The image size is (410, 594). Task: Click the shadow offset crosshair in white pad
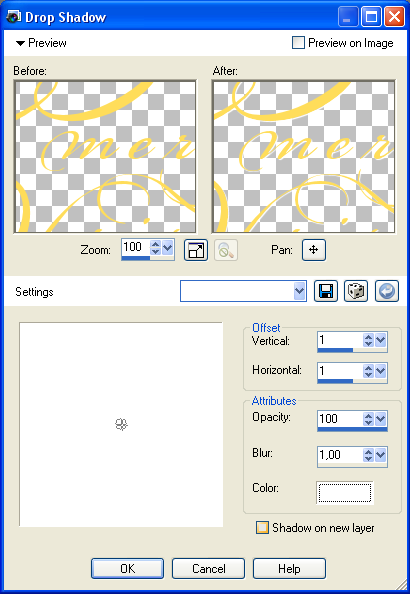click(x=121, y=424)
